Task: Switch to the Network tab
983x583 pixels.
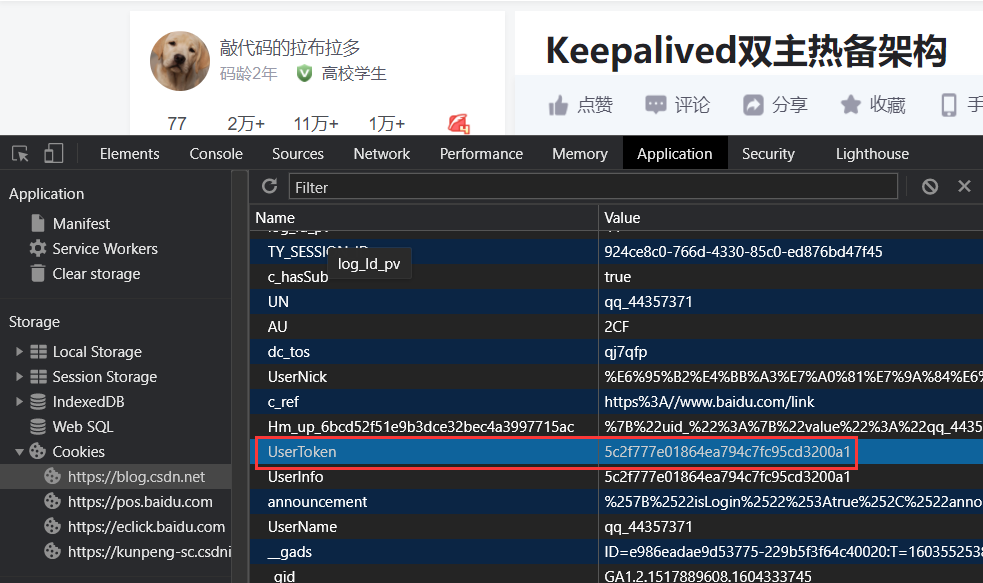Action: [381, 153]
